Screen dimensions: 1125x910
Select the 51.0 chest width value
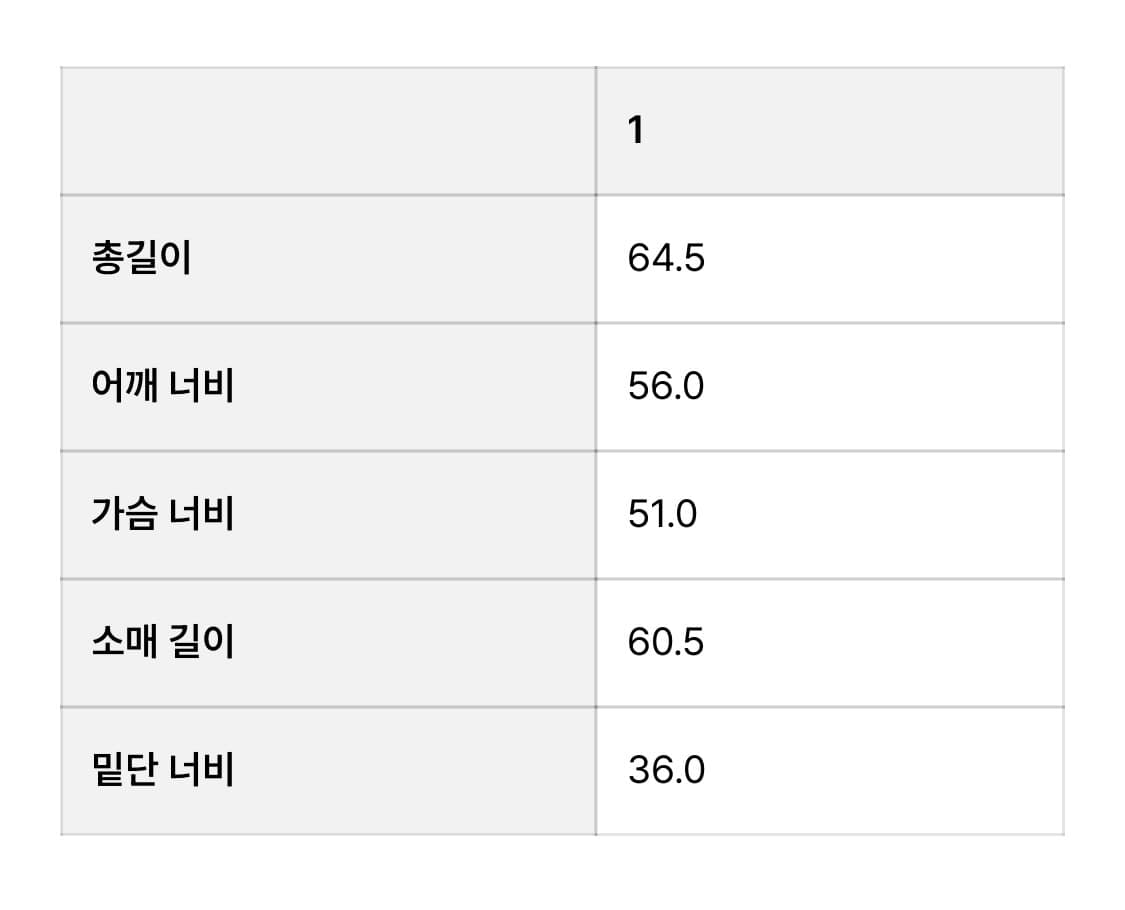pyautogui.click(x=662, y=515)
